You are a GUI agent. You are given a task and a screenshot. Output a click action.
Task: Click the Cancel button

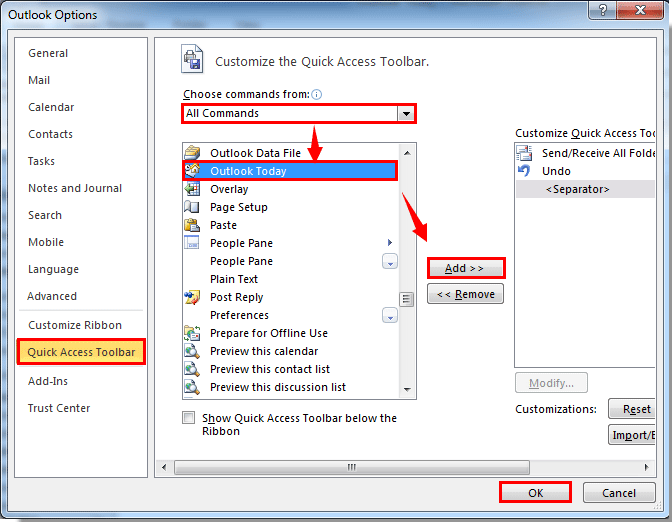click(619, 493)
